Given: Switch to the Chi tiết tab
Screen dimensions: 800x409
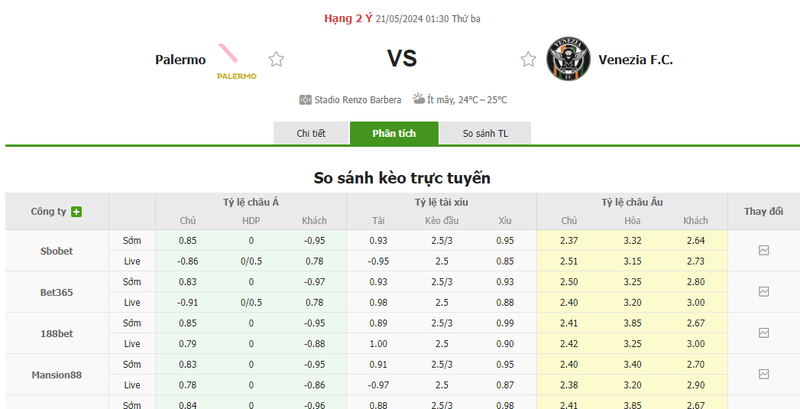Looking at the screenshot, I should (311, 134).
